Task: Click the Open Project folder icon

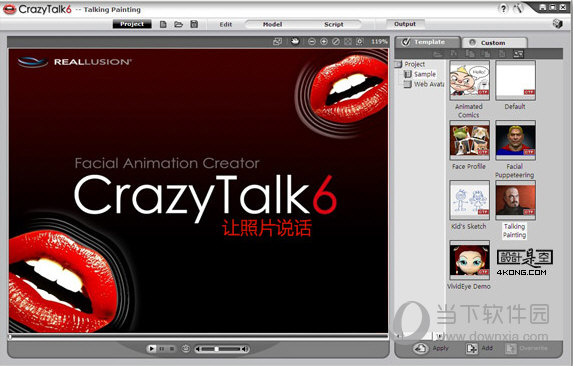Action: tap(178, 24)
